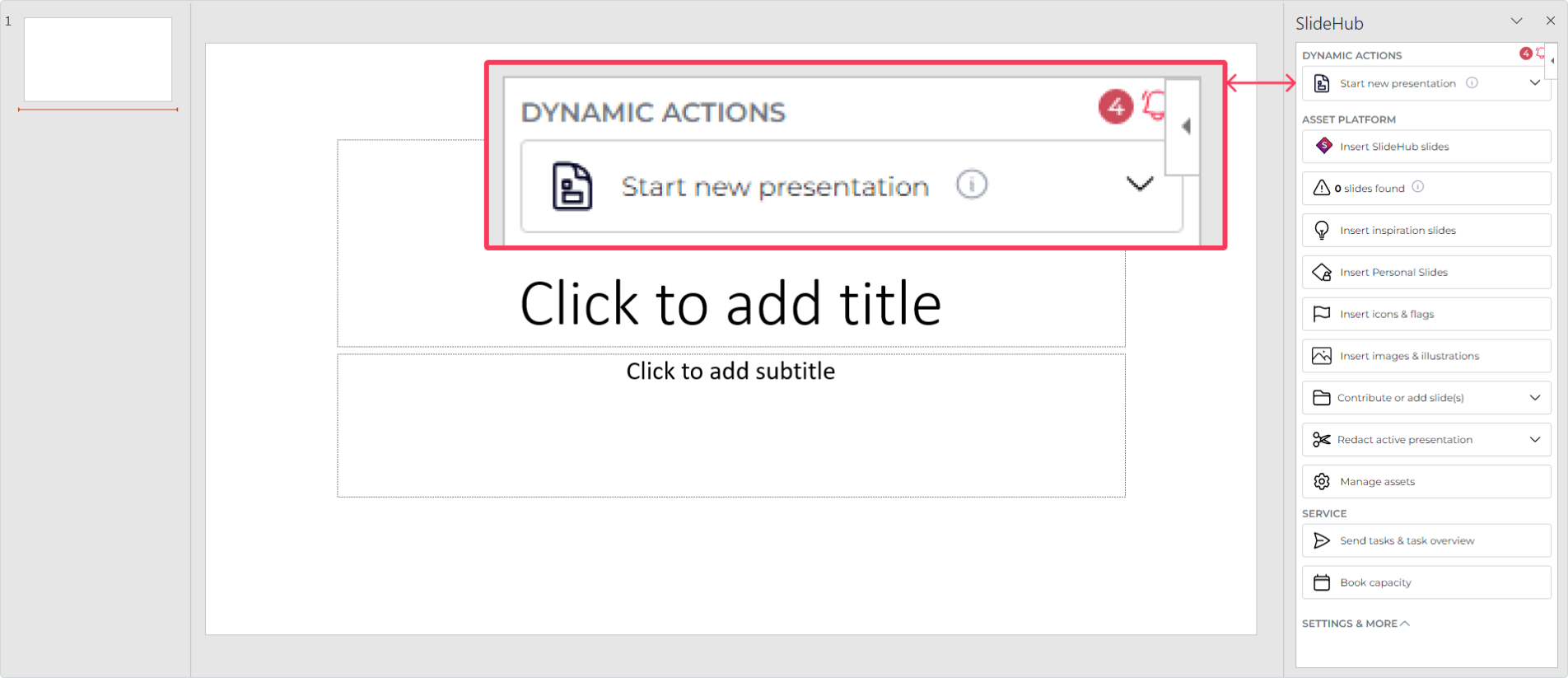Click the Start new presentation document icon
The width and height of the screenshot is (1568, 678).
pos(1322,83)
